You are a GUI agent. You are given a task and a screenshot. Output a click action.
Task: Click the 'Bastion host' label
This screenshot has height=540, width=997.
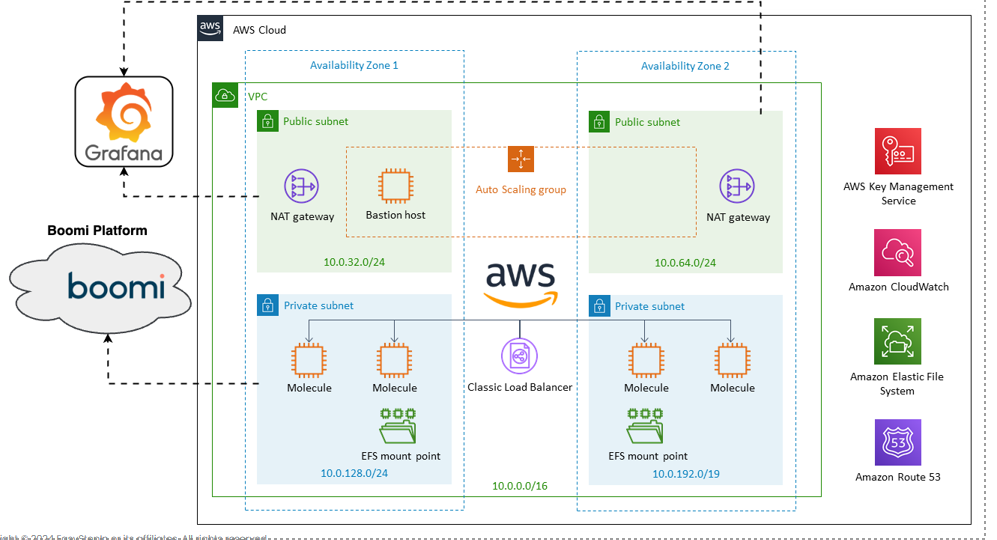coord(395,215)
